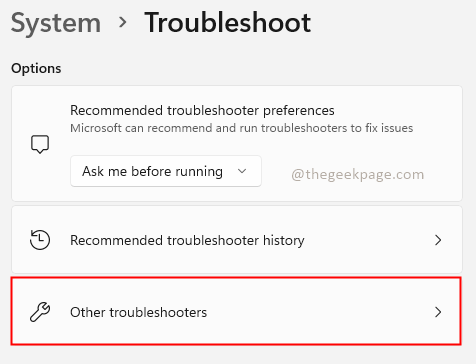Click the Options section heading
476x364 pixels.
pyautogui.click(x=36, y=68)
